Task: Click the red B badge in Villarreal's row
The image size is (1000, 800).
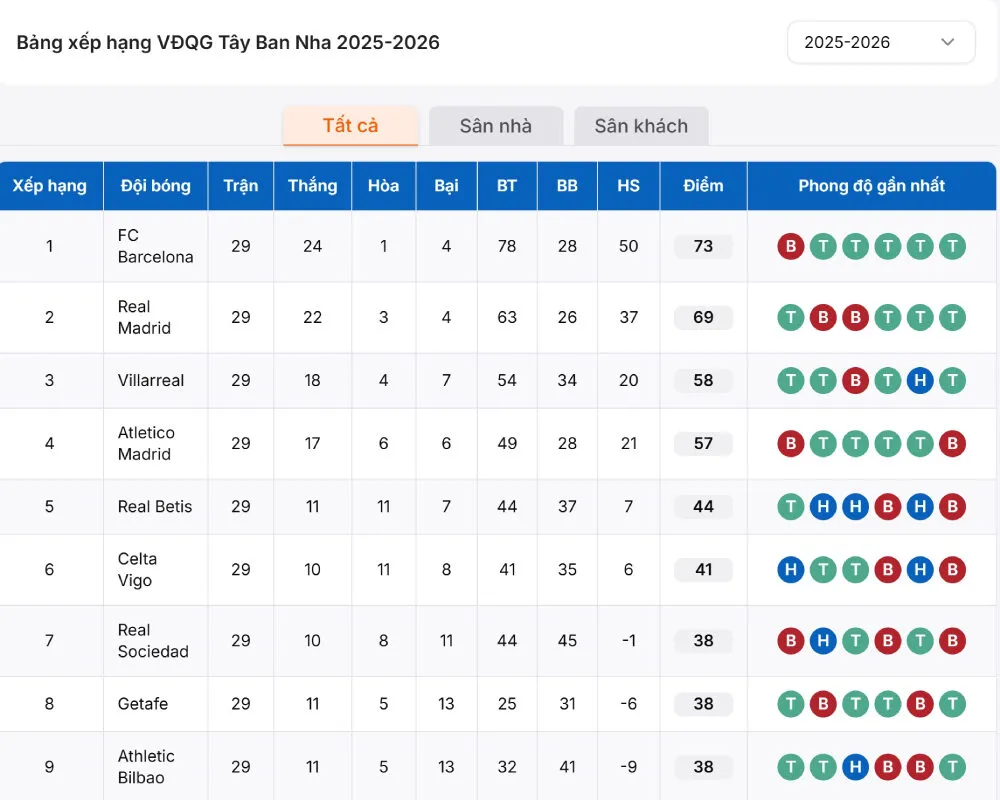Action: [x=855, y=380]
